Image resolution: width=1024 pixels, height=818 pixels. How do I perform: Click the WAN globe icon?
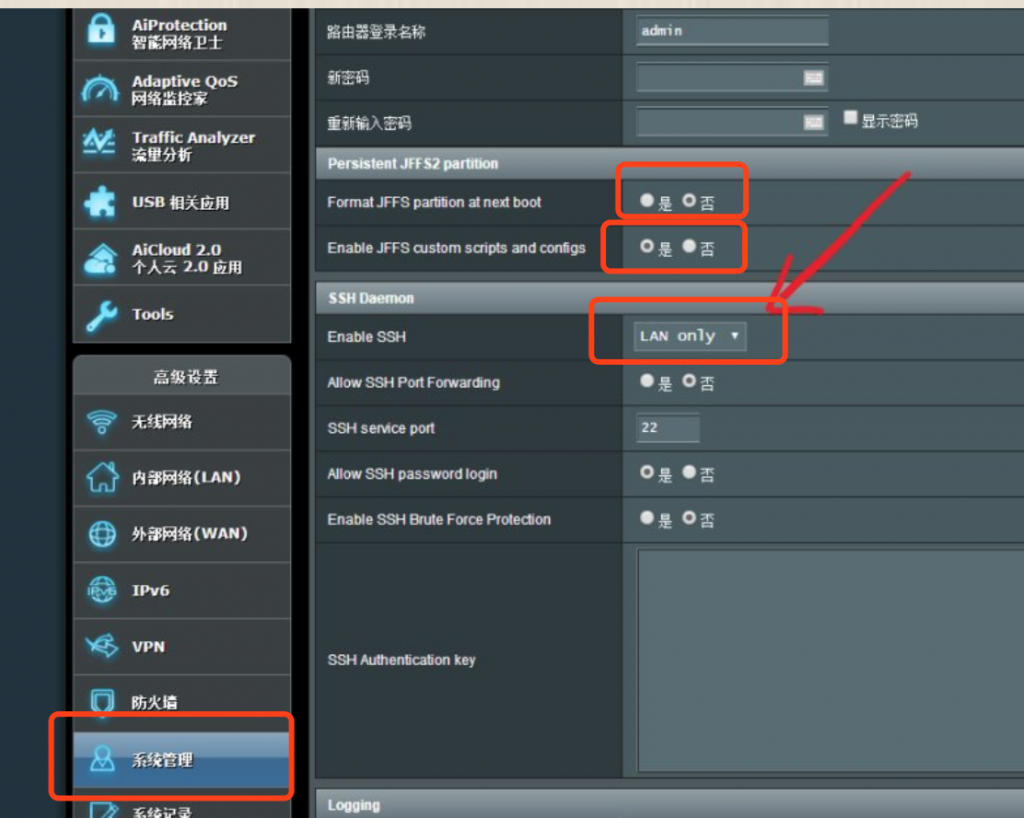click(102, 534)
